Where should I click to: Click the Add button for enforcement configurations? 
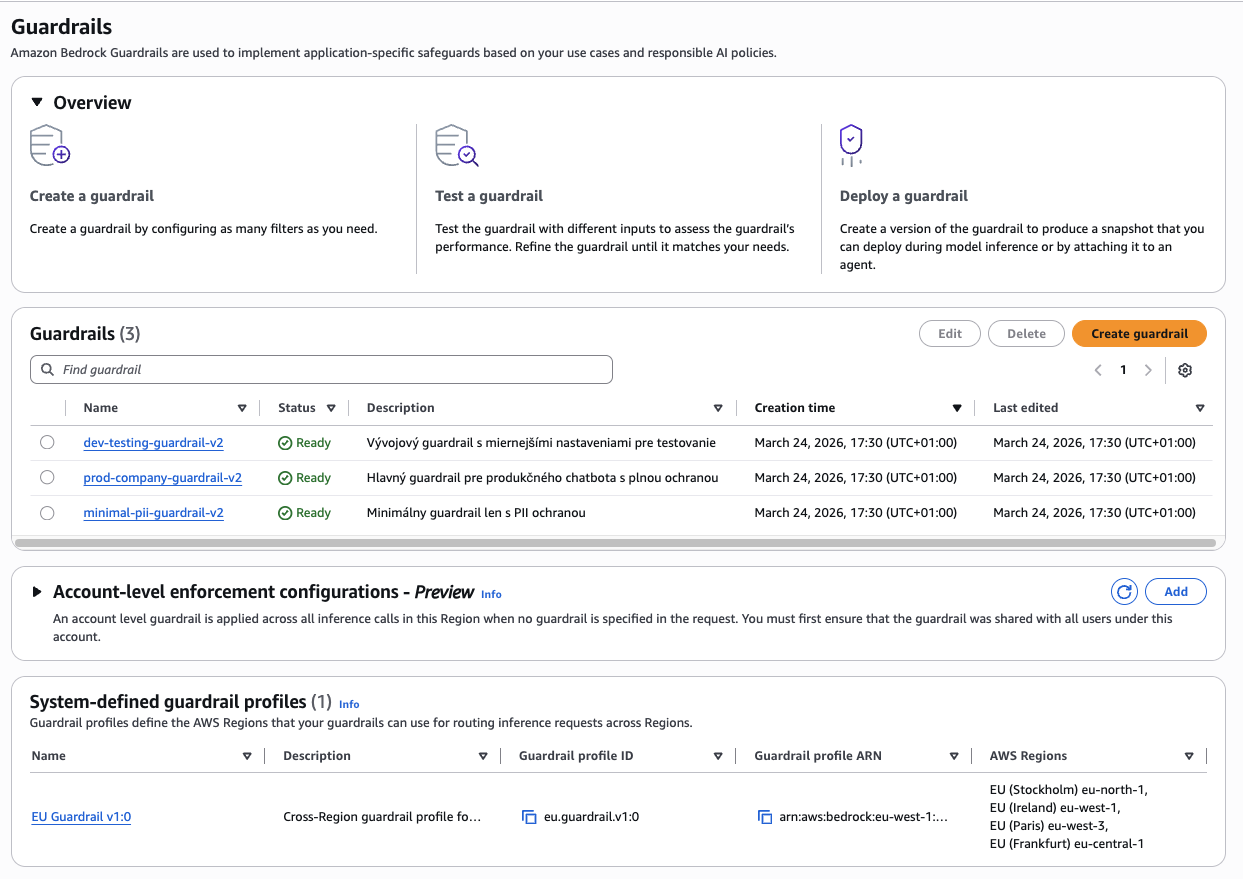point(1176,591)
